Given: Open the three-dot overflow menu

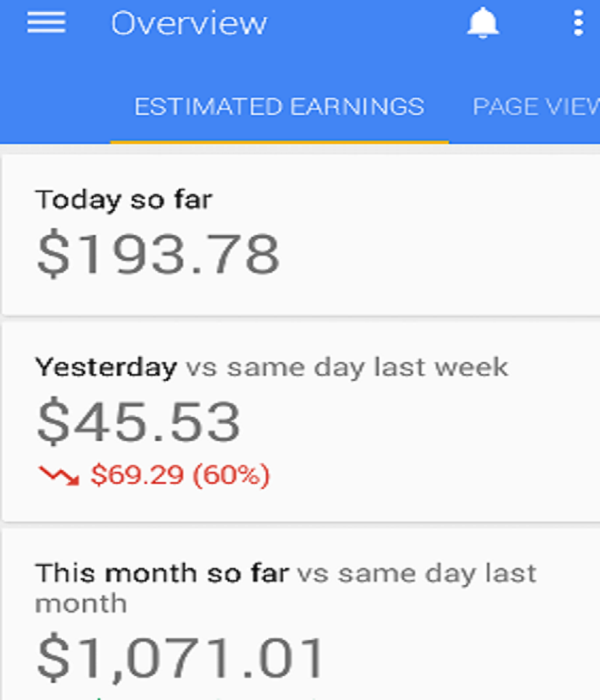Looking at the screenshot, I should [x=578, y=24].
